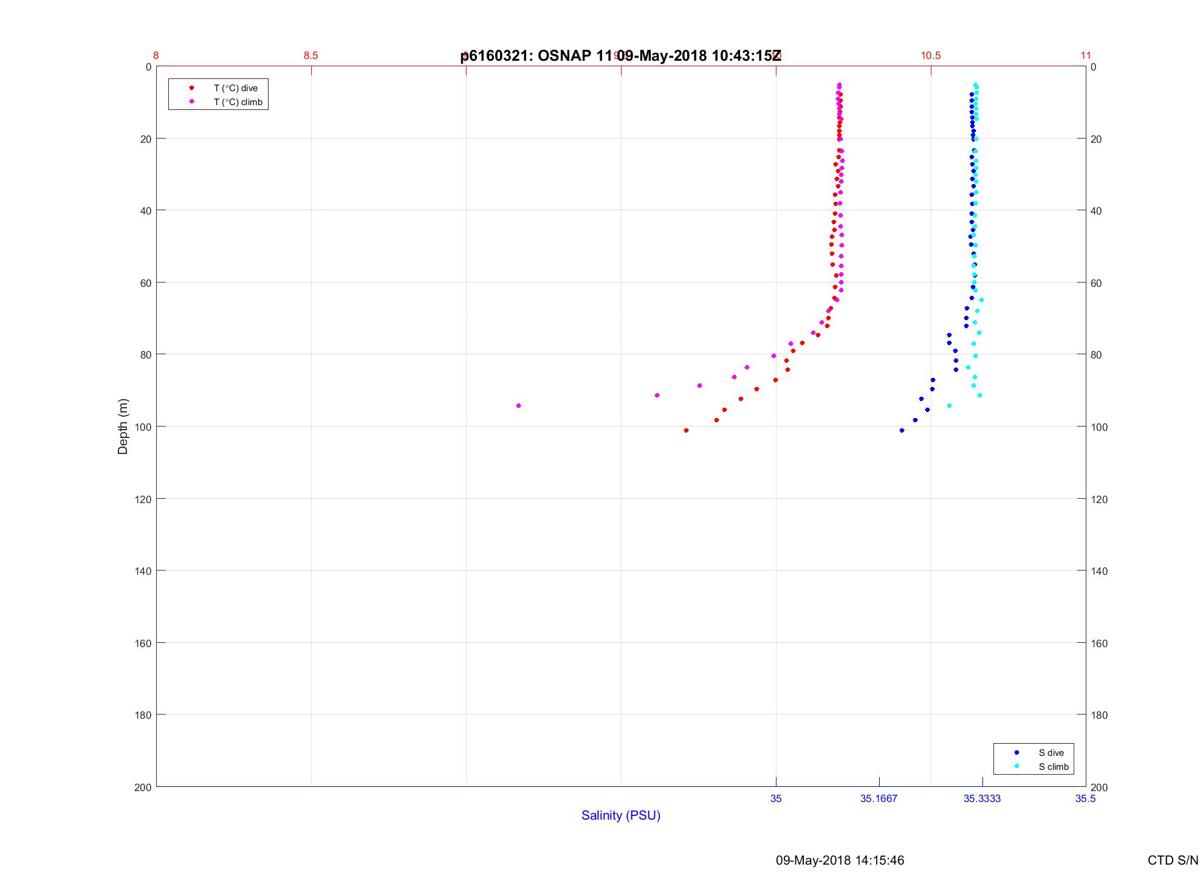Click the '09-May-2018 14:15:46' timestamp
Image resolution: width=1200 pixels, height=885 pixels.
840,860
